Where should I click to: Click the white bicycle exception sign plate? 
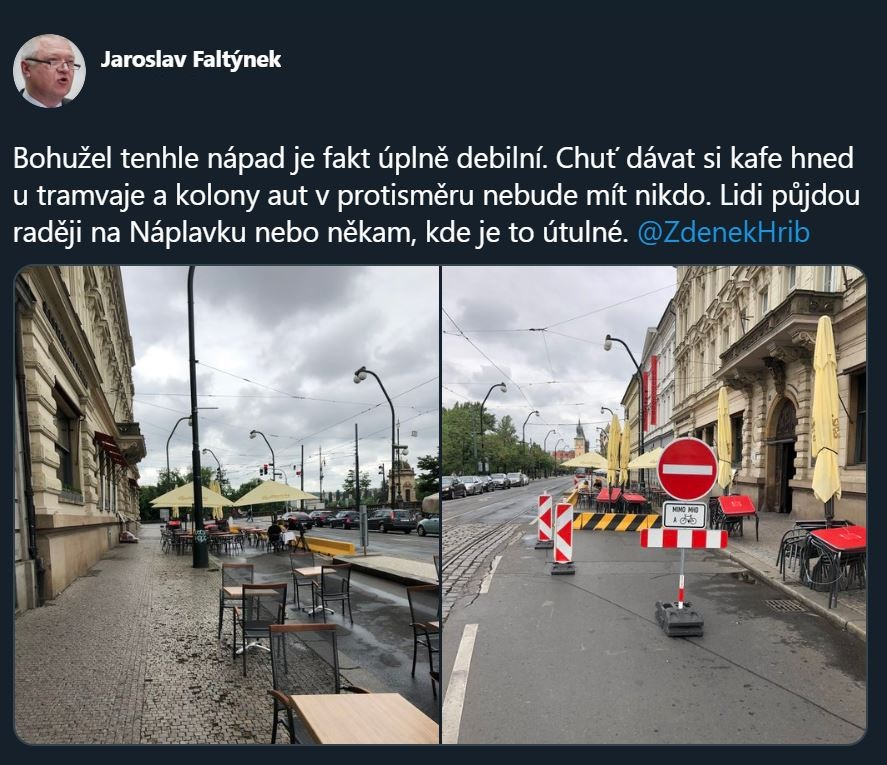click(684, 515)
